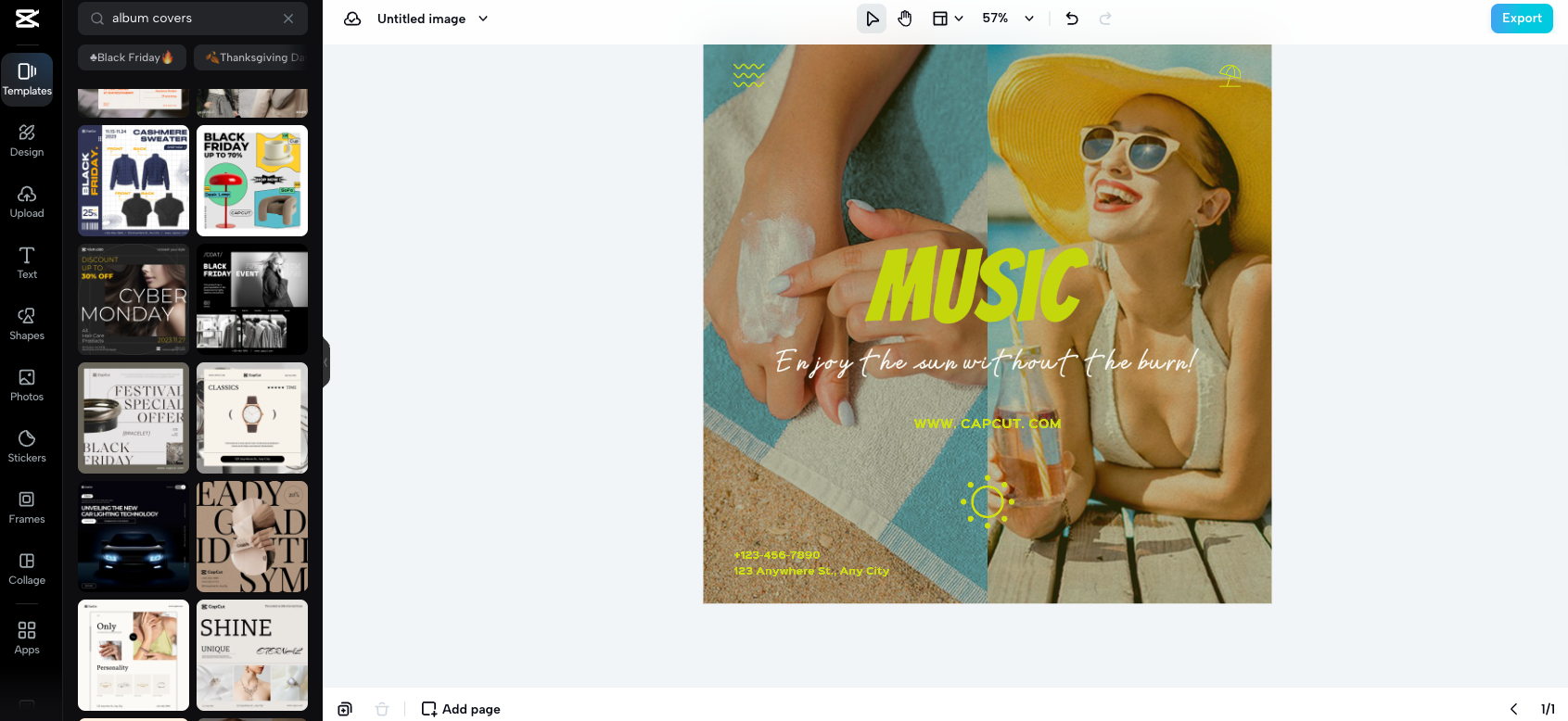1568x721 pixels.
Task: Clear the album covers search text
Action: point(288,19)
